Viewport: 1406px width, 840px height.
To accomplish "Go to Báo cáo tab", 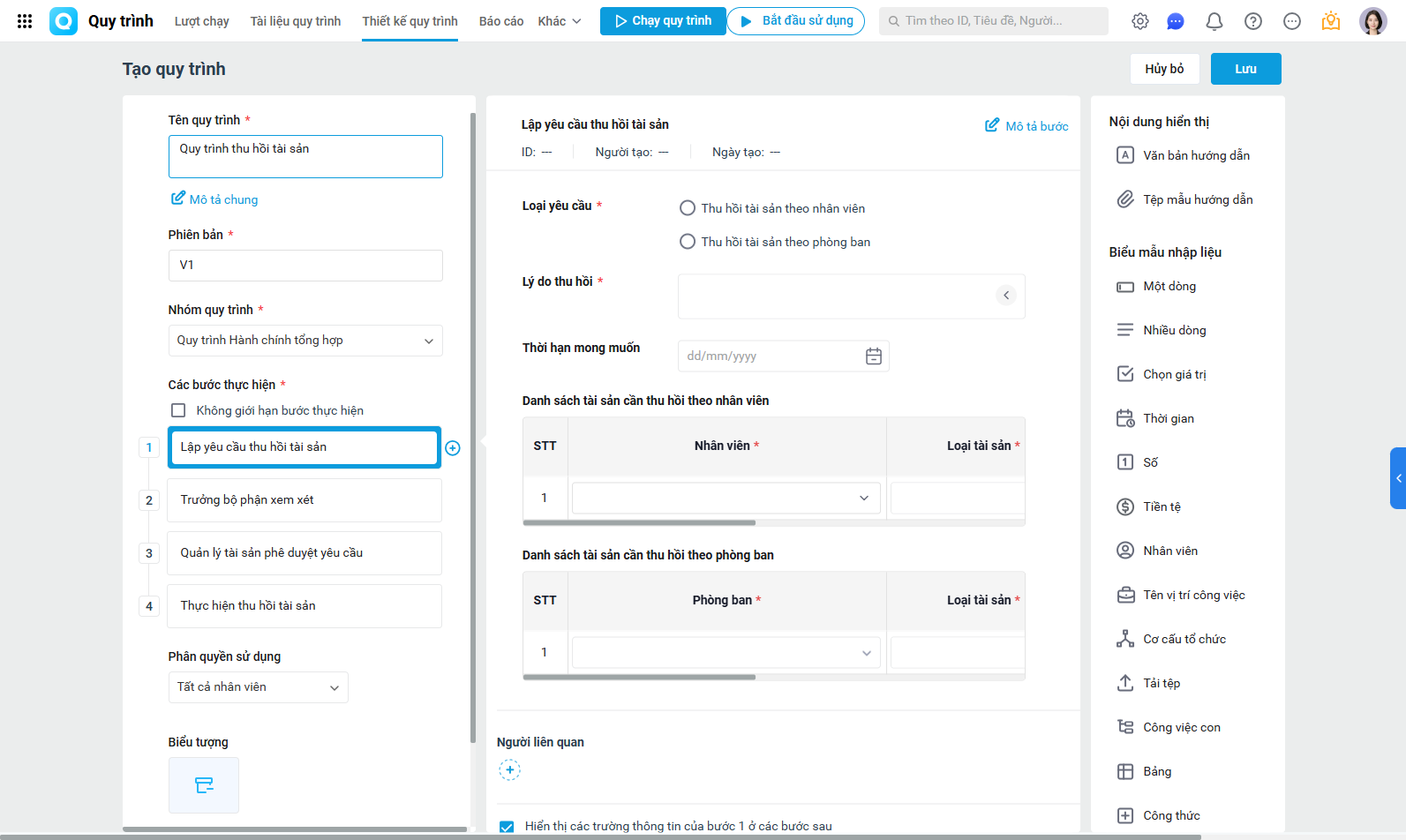I will pos(501,21).
